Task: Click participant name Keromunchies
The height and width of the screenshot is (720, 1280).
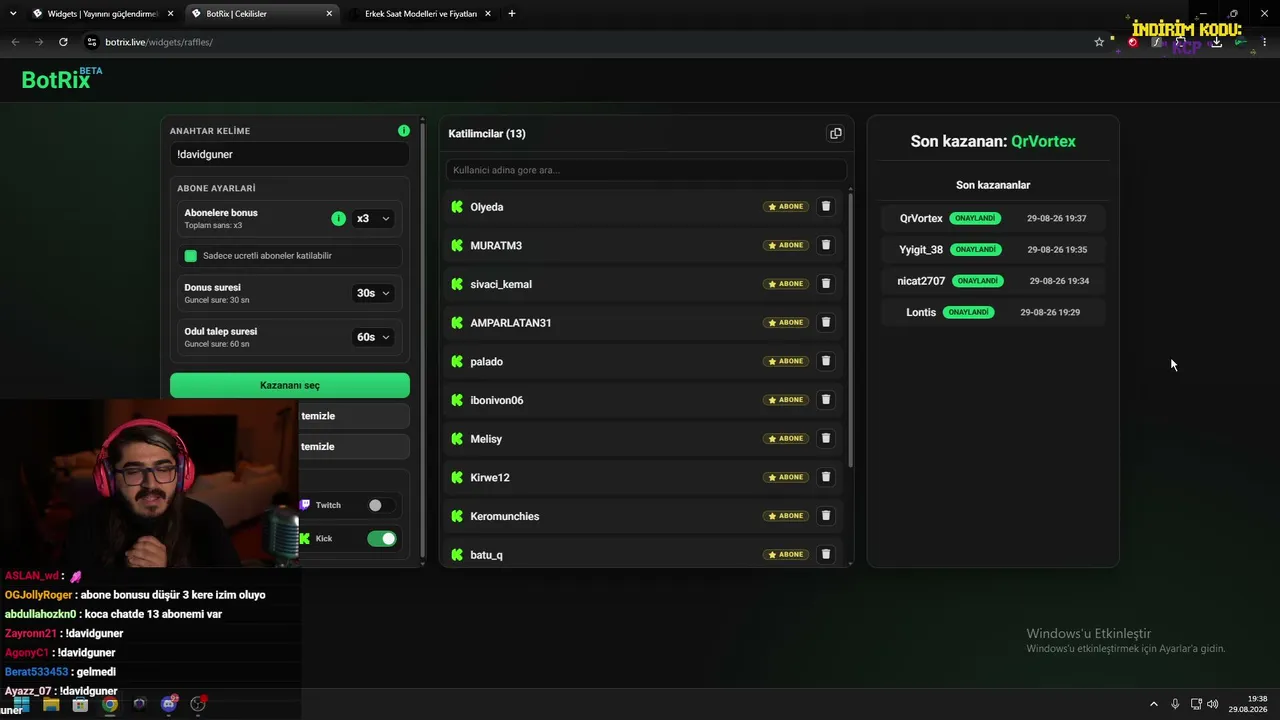Action: point(505,516)
